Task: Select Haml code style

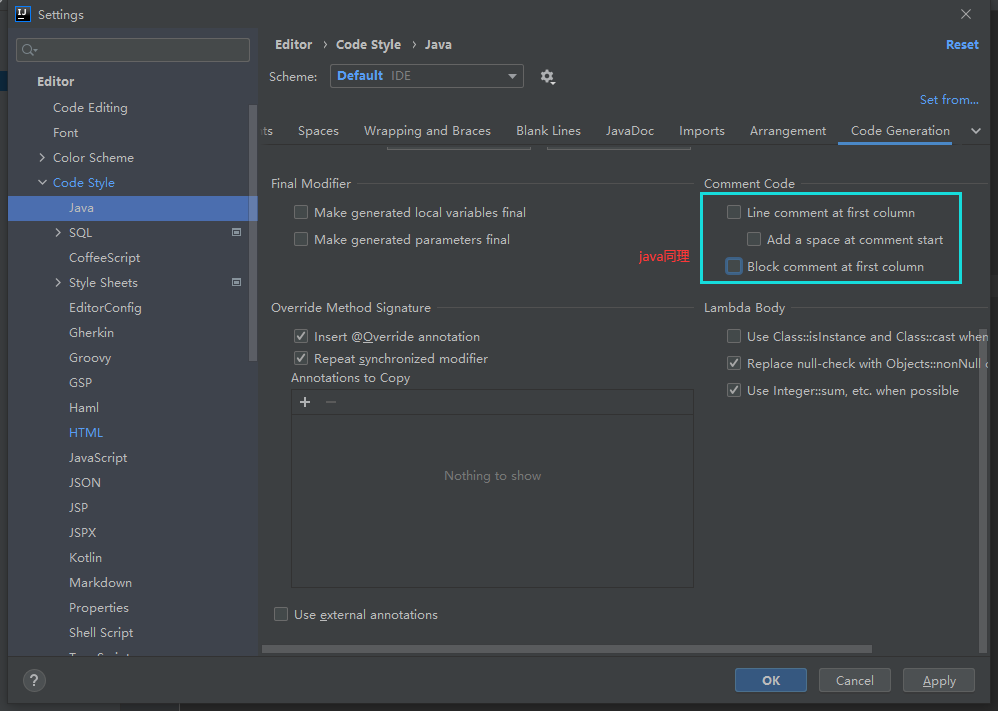Action: click(83, 407)
